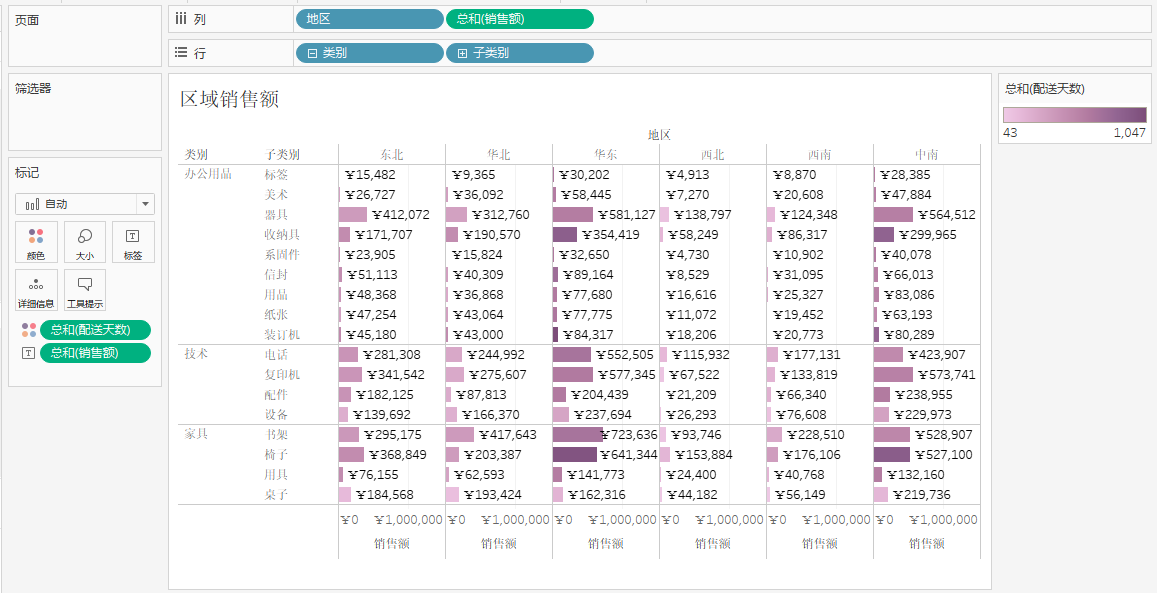Click the 总和(配送天数) color gradient legend
Screen dimensions: 1157x593
(x=1074, y=114)
